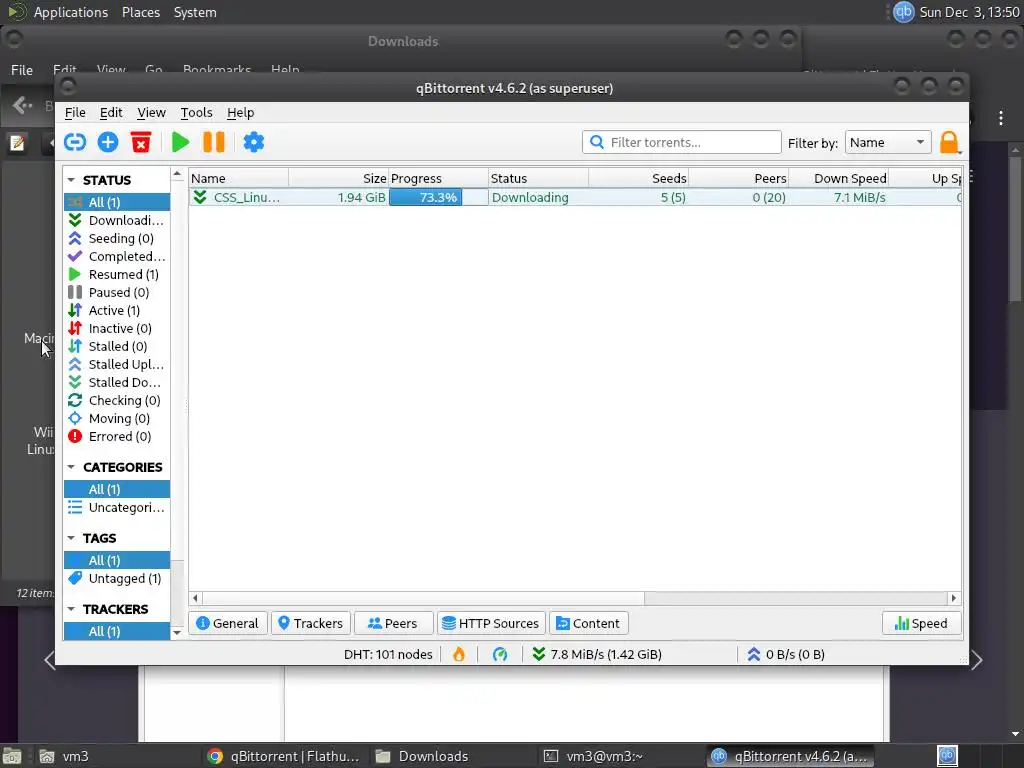Select Checking (0) status filter
The height and width of the screenshot is (768, 1024).
click(117, 400)
